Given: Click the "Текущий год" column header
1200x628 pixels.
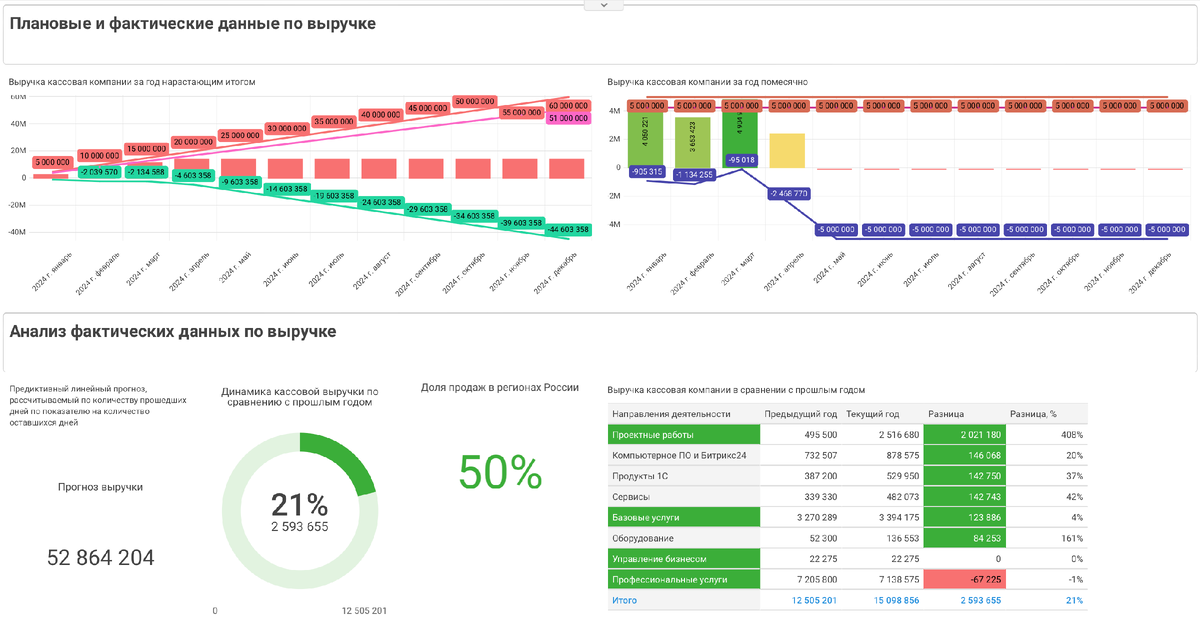Looking at the screenshot, I should (x=872, y=414).
